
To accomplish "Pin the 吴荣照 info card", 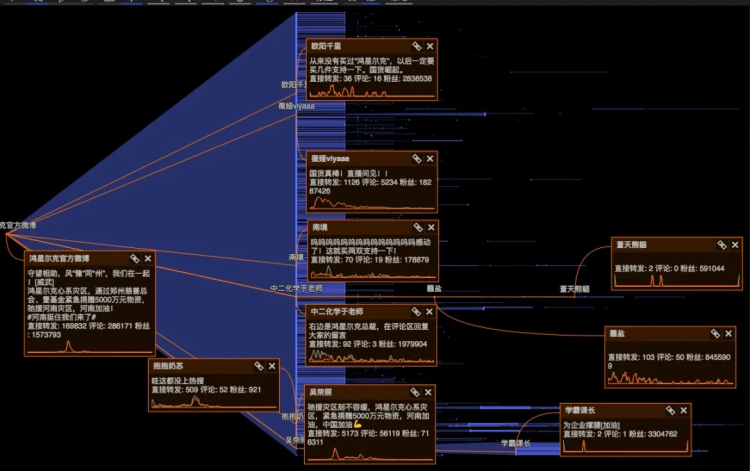I will pyautogui.click(x=415, y=392).
